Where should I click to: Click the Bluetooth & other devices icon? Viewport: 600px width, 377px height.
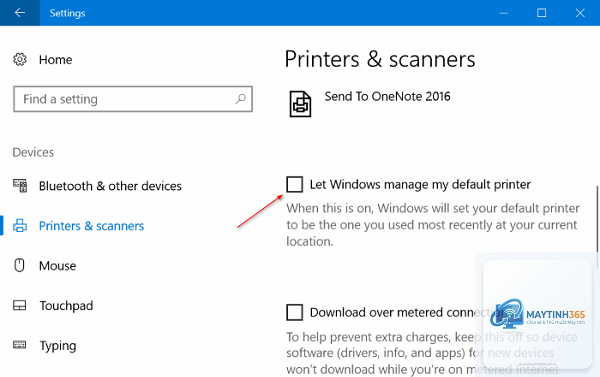tap(20, 186)
